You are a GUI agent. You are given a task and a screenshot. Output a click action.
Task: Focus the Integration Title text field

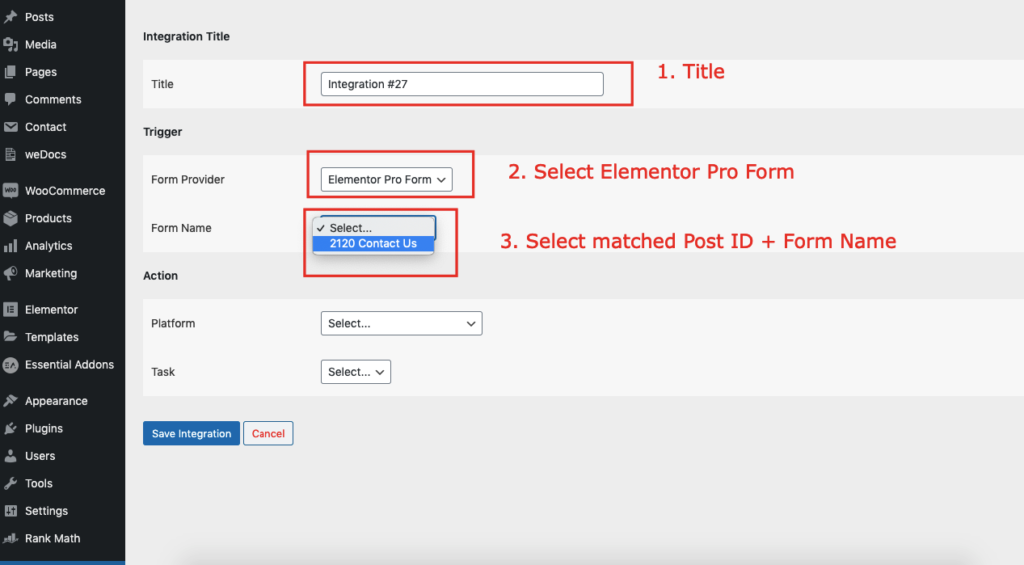(462, 84)
